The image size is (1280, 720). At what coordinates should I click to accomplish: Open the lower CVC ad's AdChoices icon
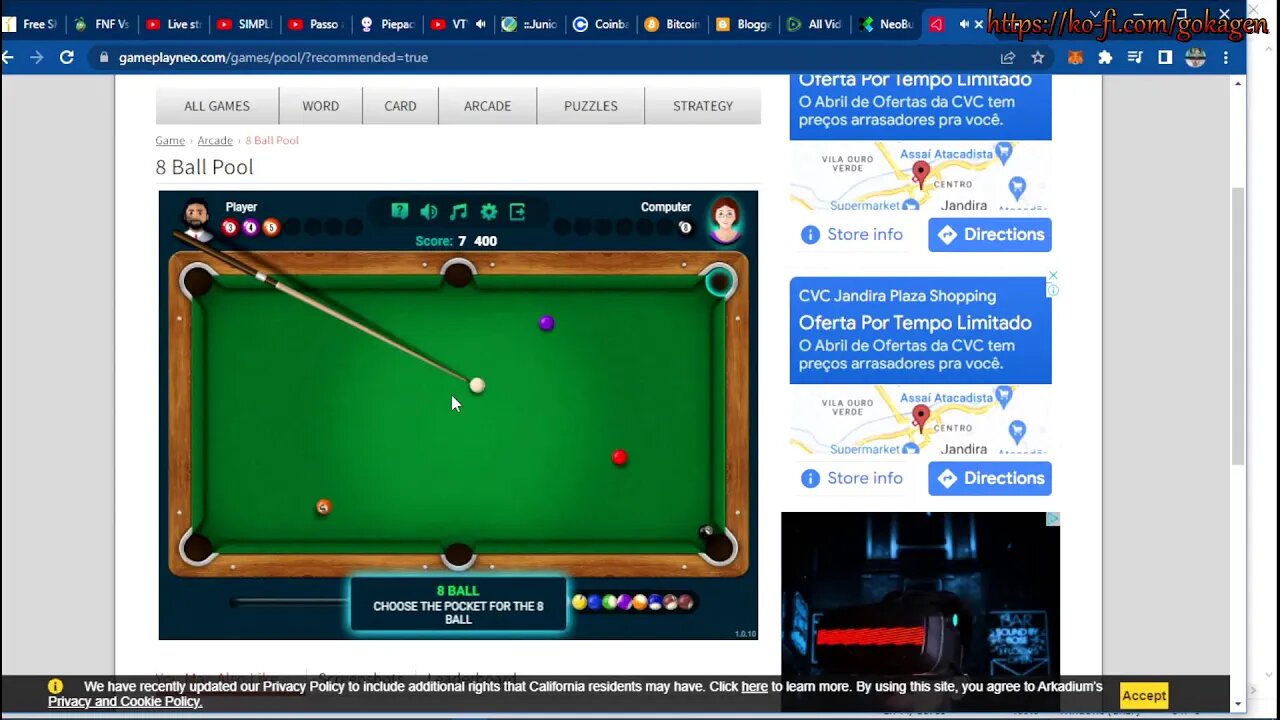coord(1052,291)
